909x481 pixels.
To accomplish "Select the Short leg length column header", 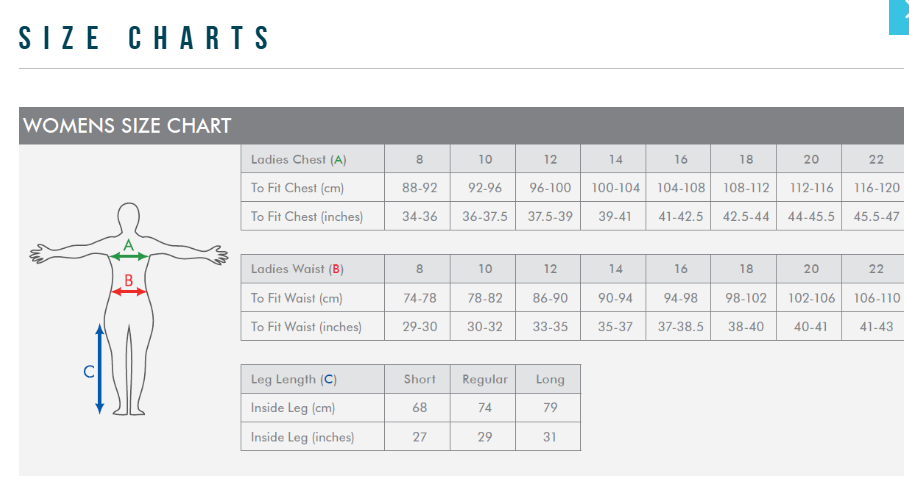I will [x=419, y=379].
